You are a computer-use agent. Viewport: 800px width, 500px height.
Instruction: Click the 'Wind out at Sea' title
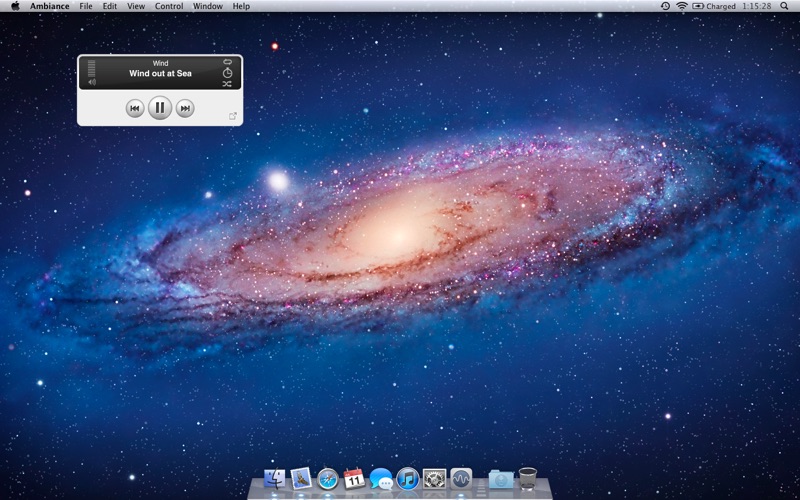pyautogui.click(x=160, y=73)
